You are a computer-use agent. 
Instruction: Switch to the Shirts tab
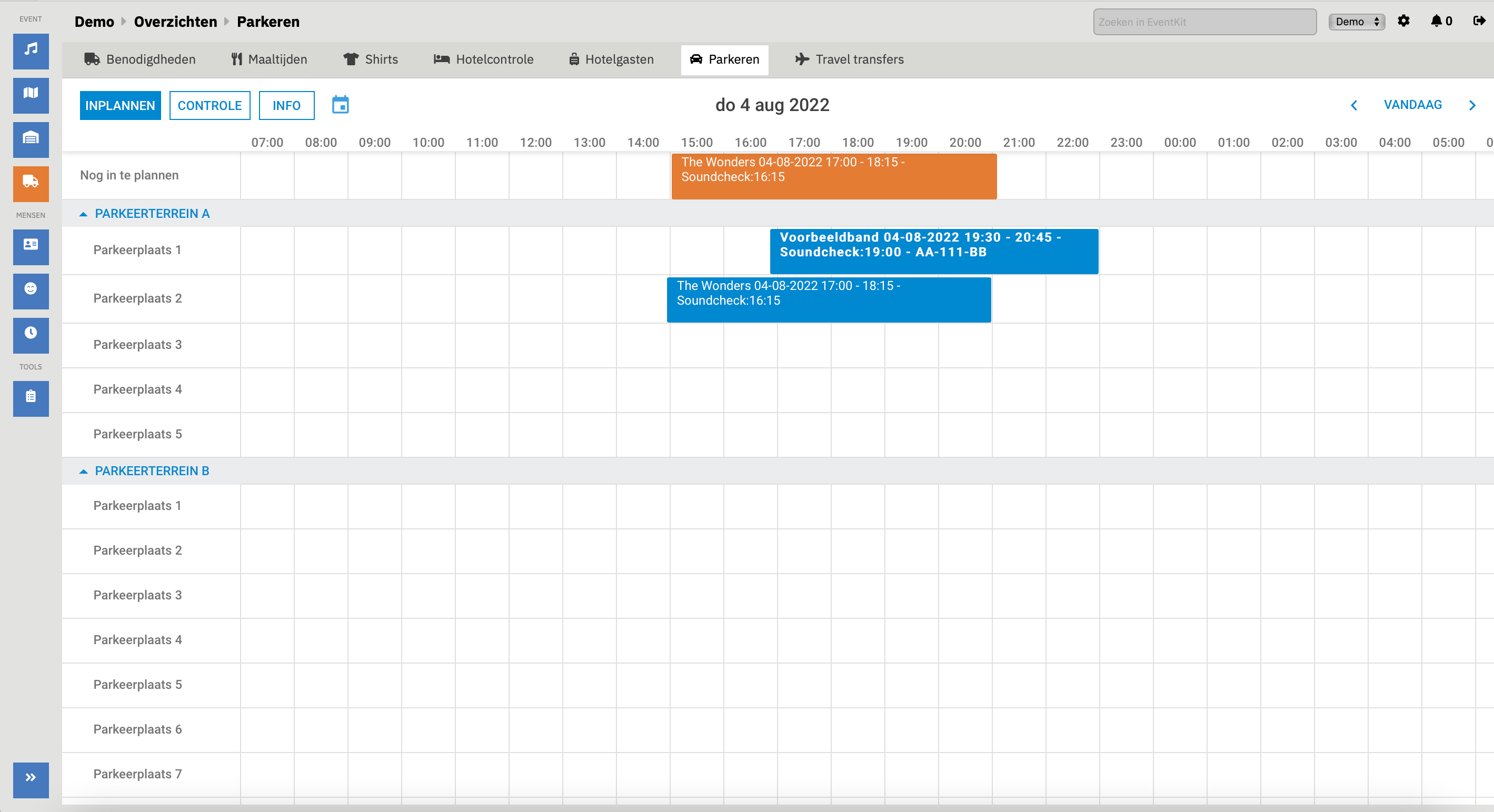point(371,59)
